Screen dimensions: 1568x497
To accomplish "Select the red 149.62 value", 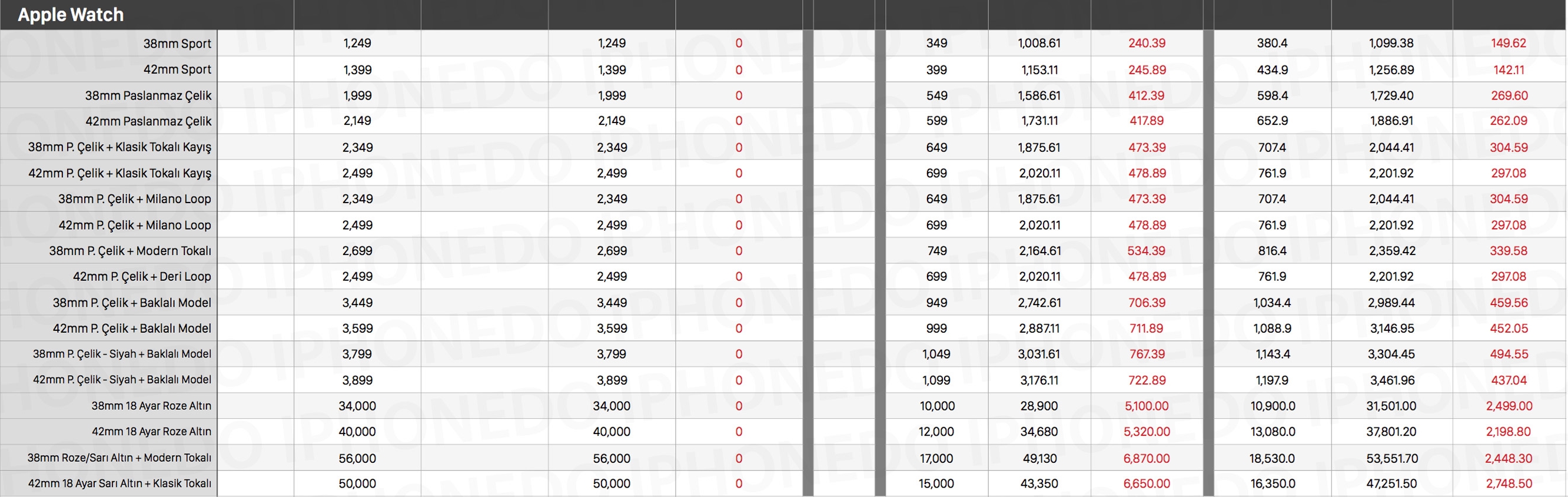I will click(x=1509, y=43).
